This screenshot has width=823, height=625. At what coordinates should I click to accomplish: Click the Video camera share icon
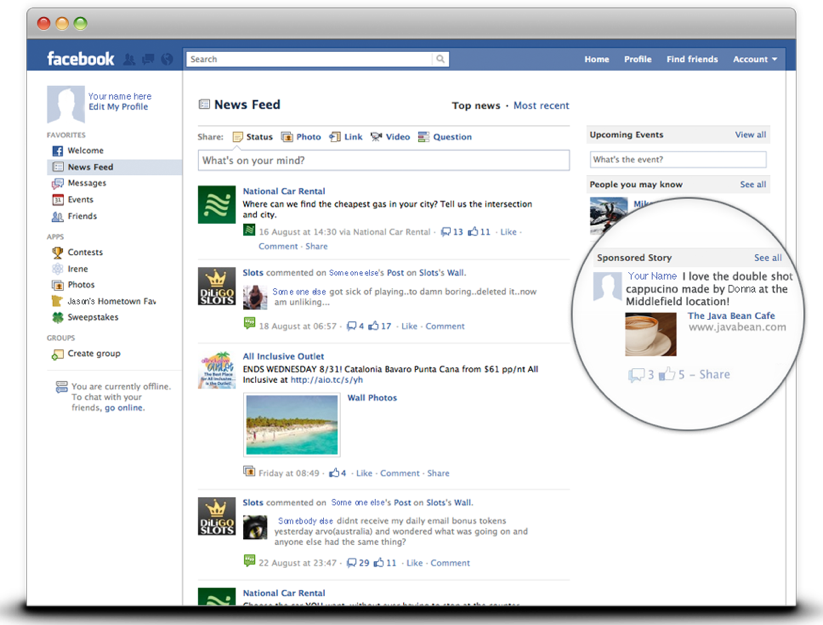(x=376, y=137)
